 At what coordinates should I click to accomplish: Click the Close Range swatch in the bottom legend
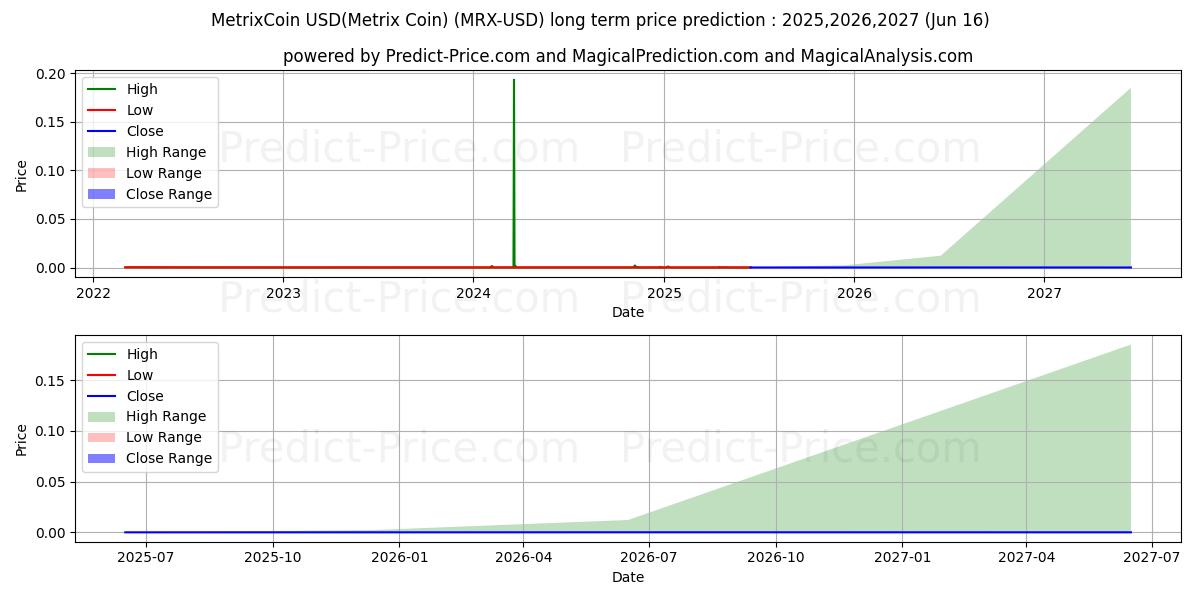coord(101,458)
